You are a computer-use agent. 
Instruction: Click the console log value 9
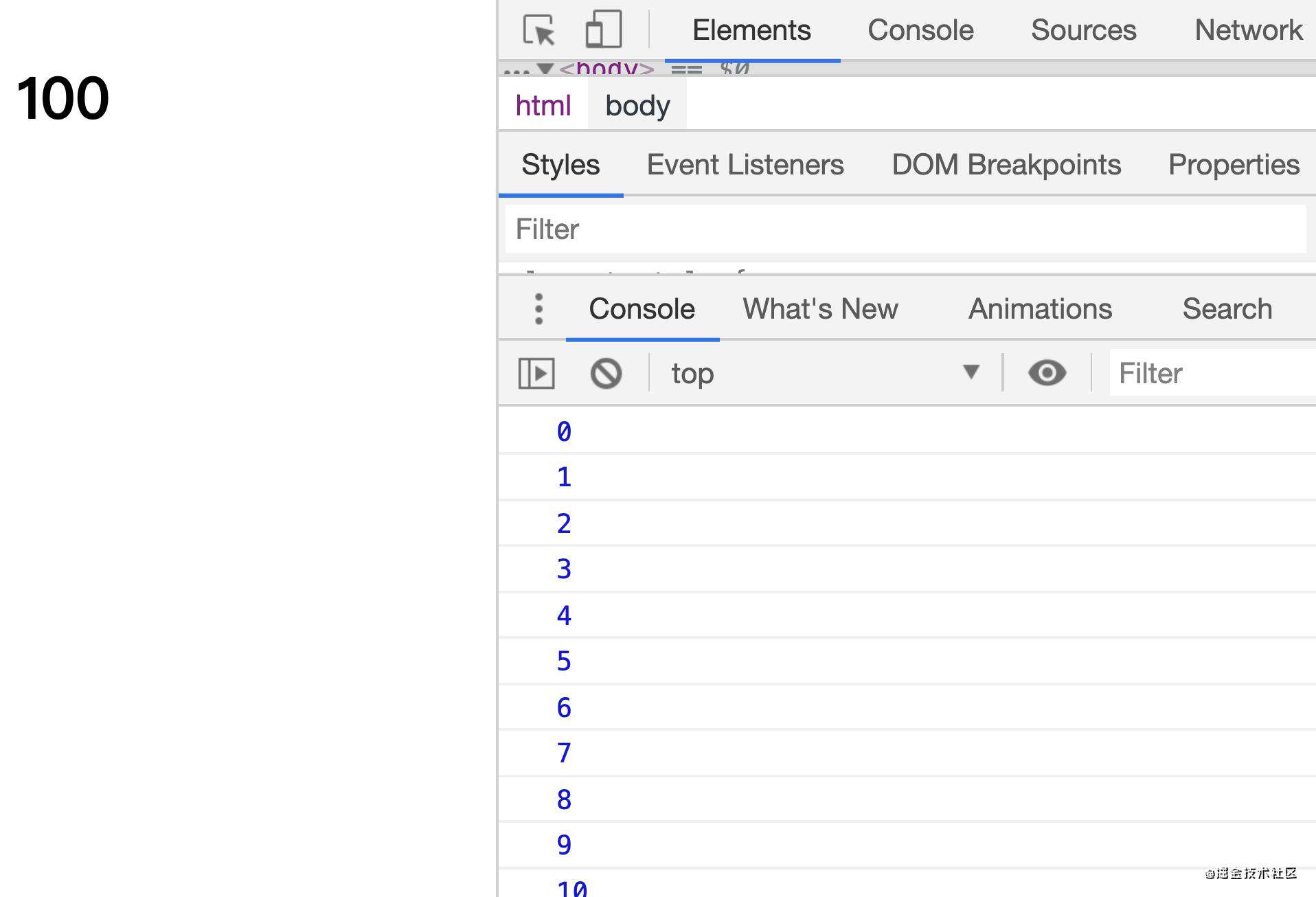coord(564,845)
